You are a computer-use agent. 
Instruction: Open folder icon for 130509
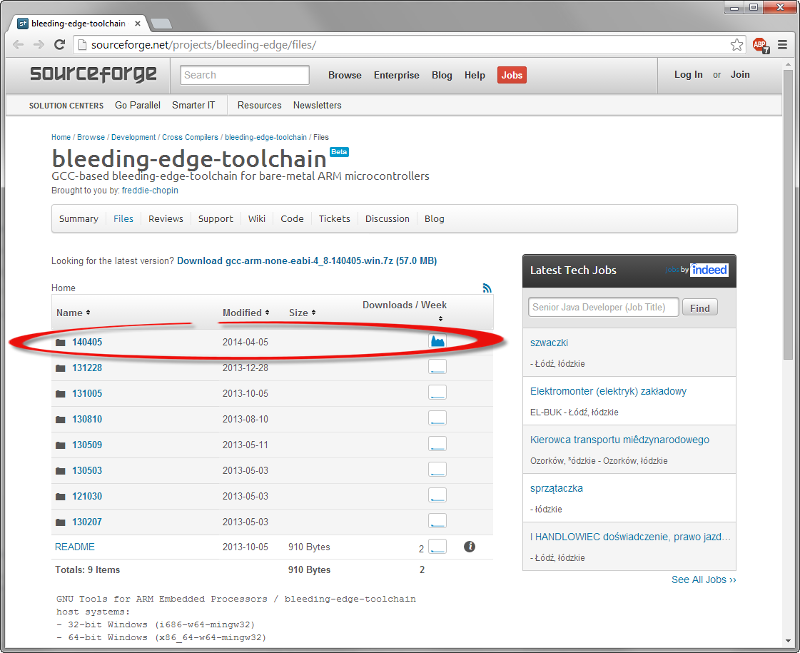pyautogui.click(x=61, y=445)
